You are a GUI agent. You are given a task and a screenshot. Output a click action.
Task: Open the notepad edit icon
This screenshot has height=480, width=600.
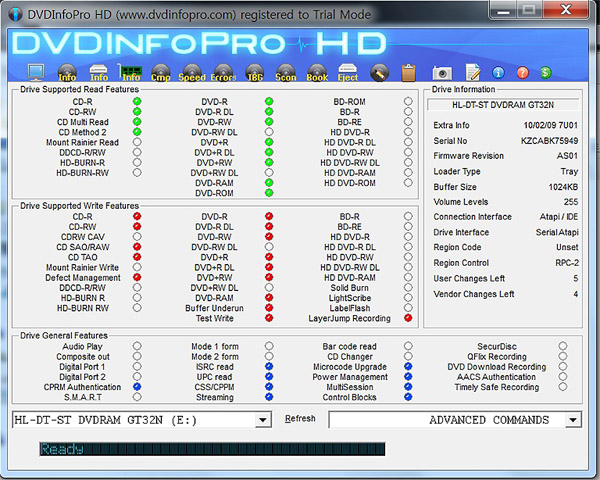(473, 72)
